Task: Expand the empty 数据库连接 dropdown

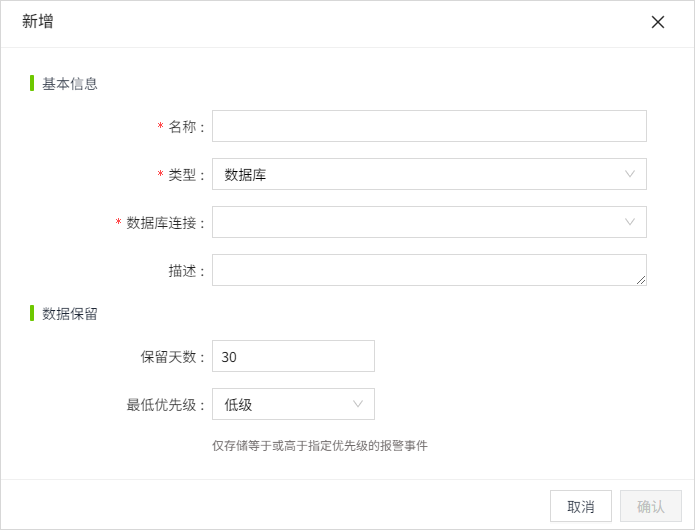Action: click(420, 222)
